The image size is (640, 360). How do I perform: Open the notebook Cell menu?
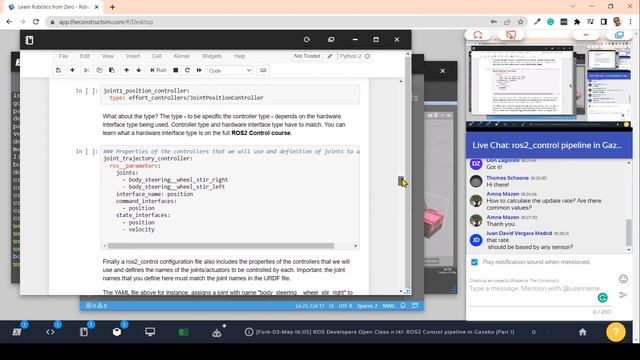(157, 56)
